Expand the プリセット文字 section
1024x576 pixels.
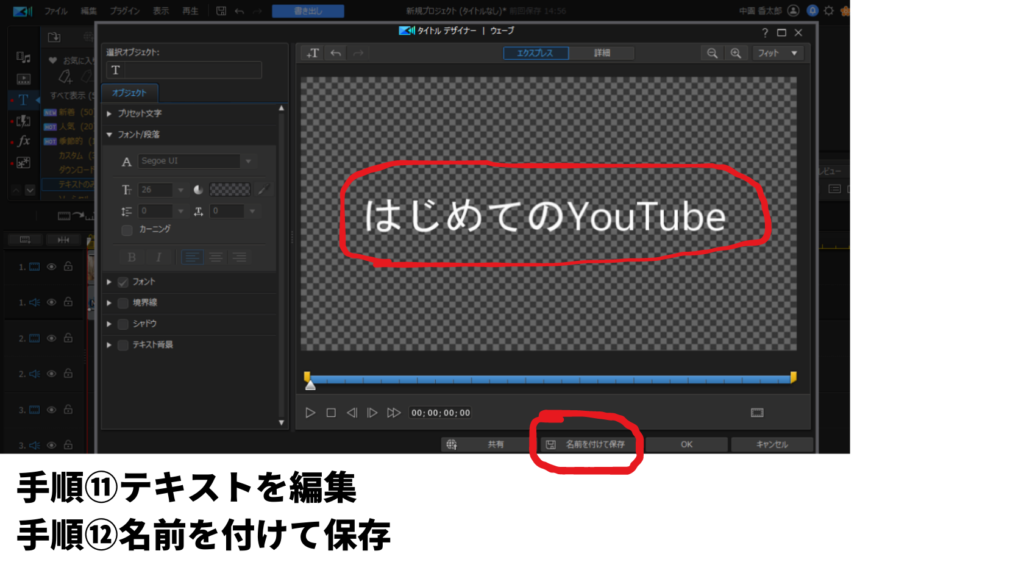point(109,114)
